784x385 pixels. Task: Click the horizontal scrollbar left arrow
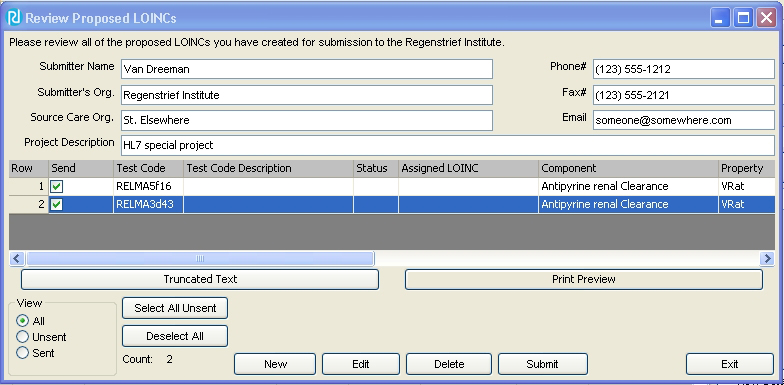(x=16, y=258)
